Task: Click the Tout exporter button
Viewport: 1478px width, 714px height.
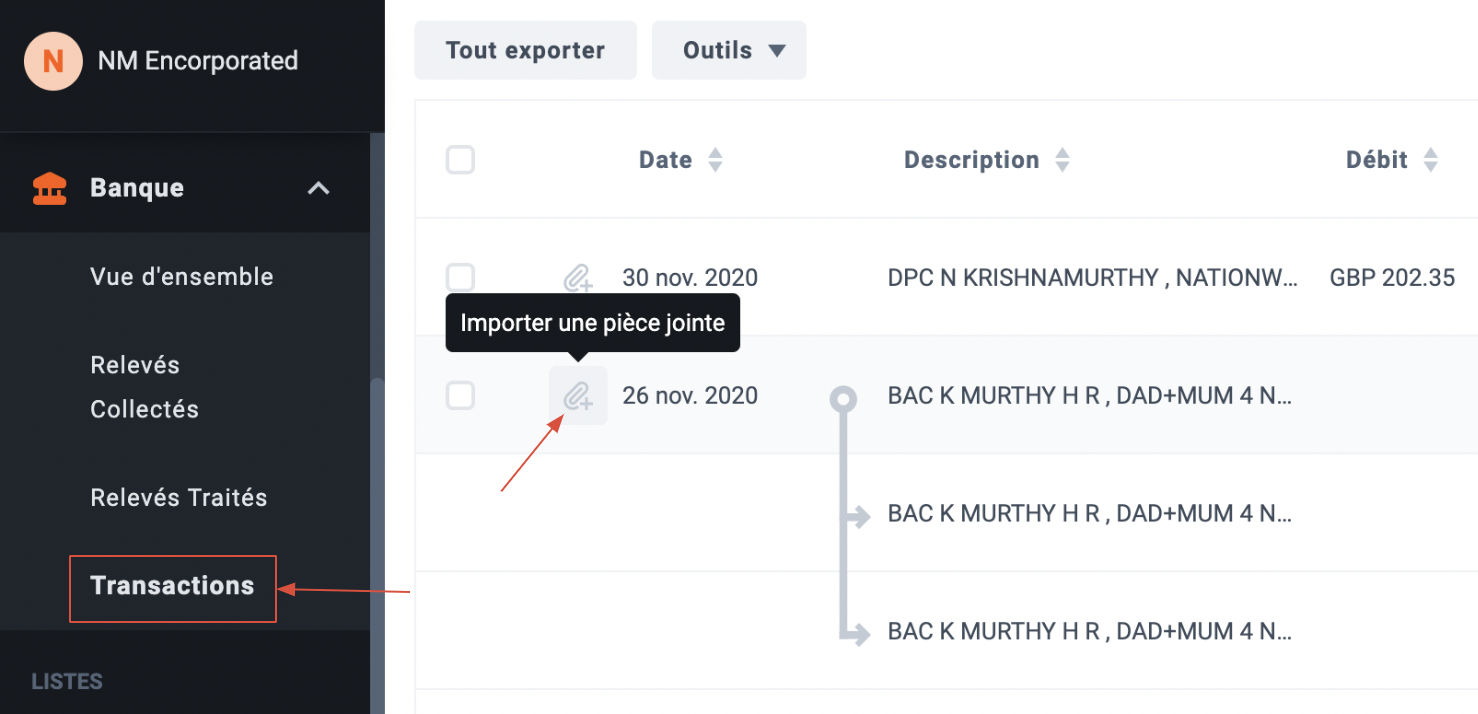Action: tap(526, 50)
